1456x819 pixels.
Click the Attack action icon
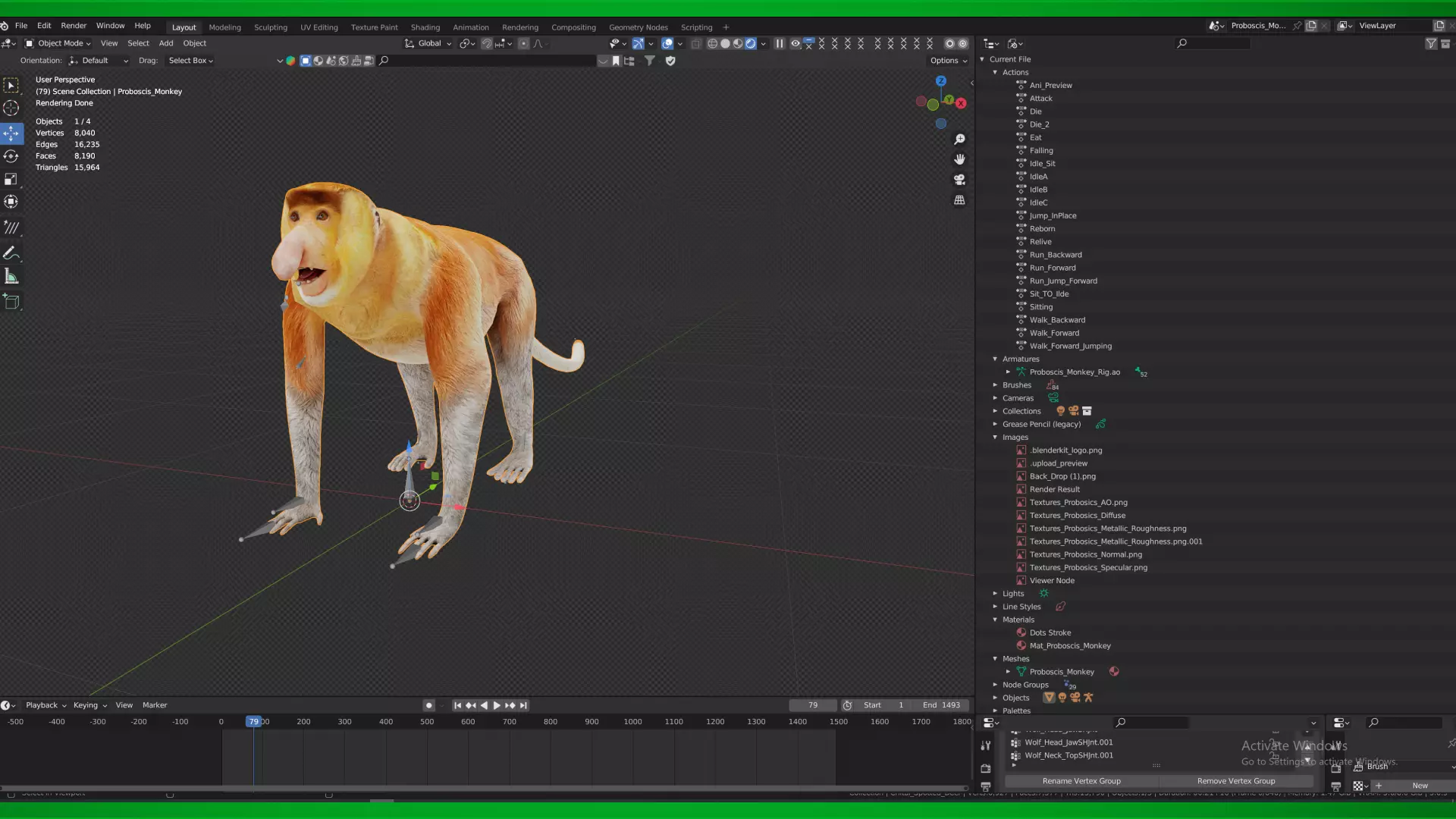(1021, 99)
